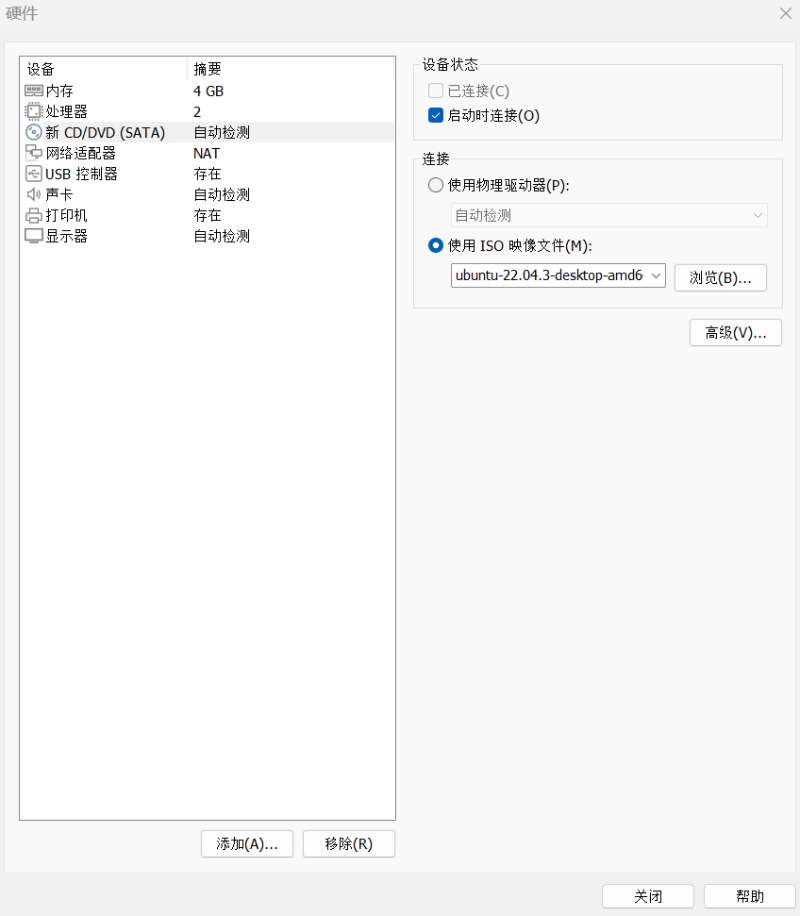This screenshot has width=800, height=916.
Task: Click the USB controller (USB 控制器) icon
Action: (x=33, y=174)
